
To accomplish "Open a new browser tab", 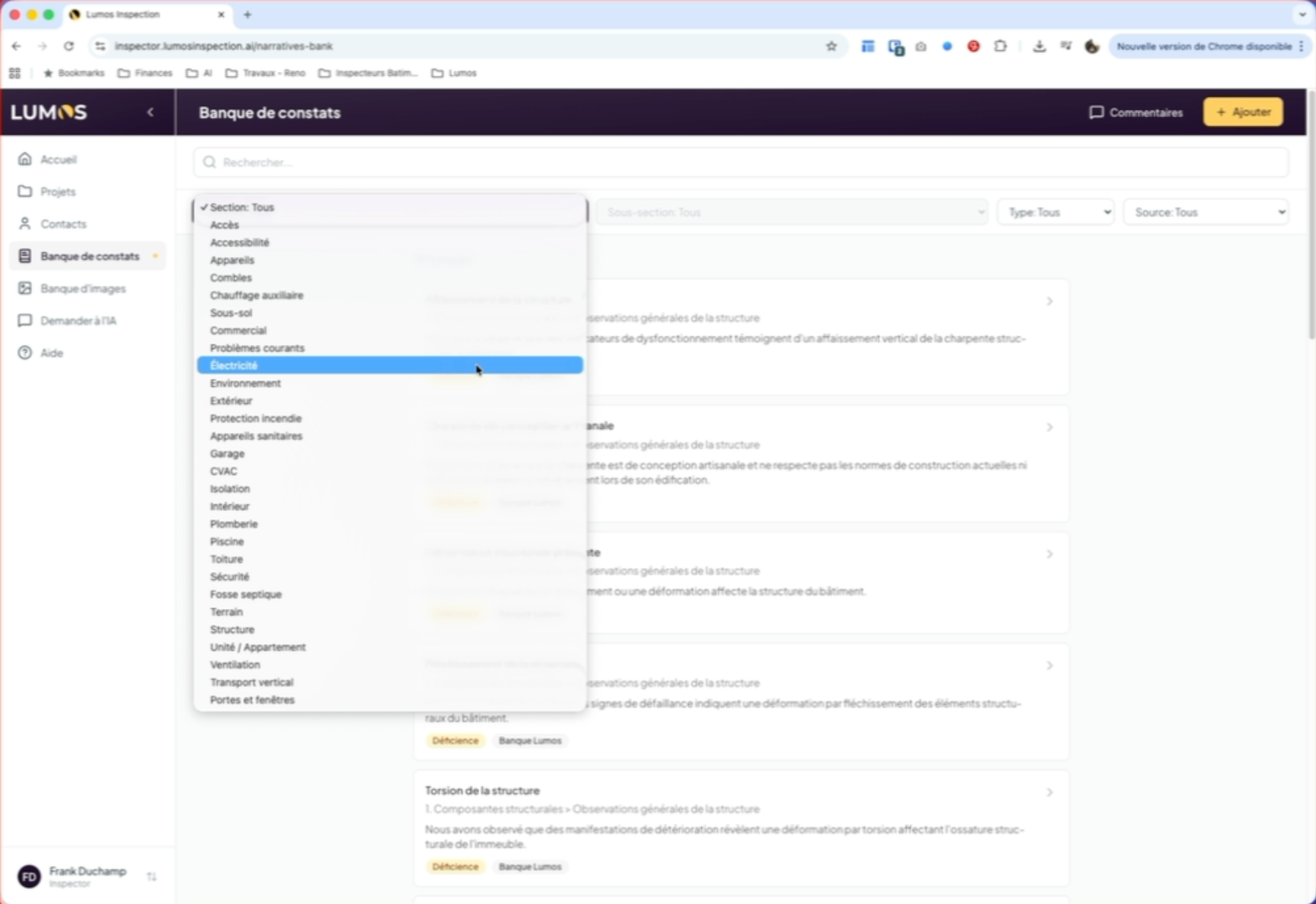I will click(248, 14).
